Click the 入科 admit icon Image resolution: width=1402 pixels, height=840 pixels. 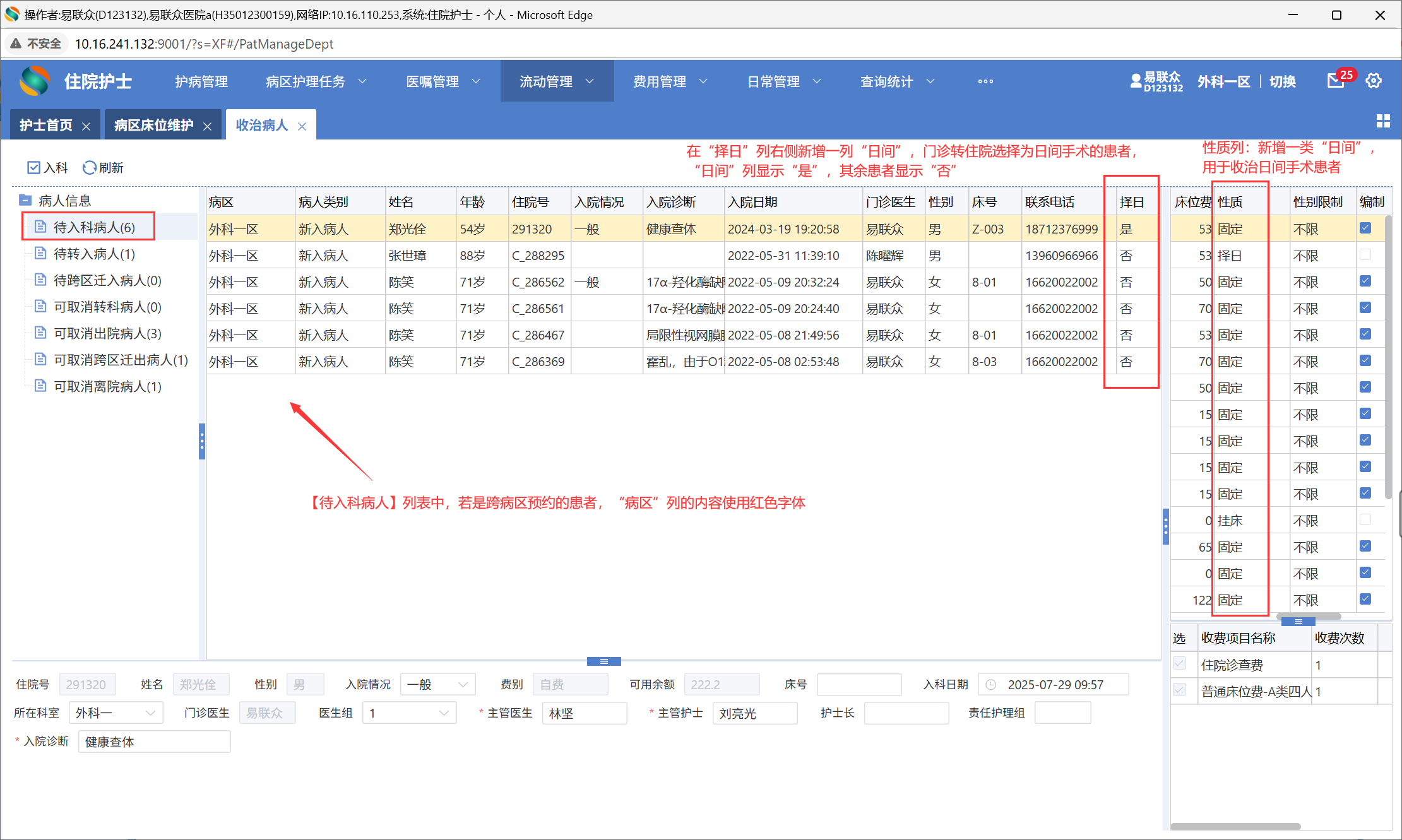[34, 167]
